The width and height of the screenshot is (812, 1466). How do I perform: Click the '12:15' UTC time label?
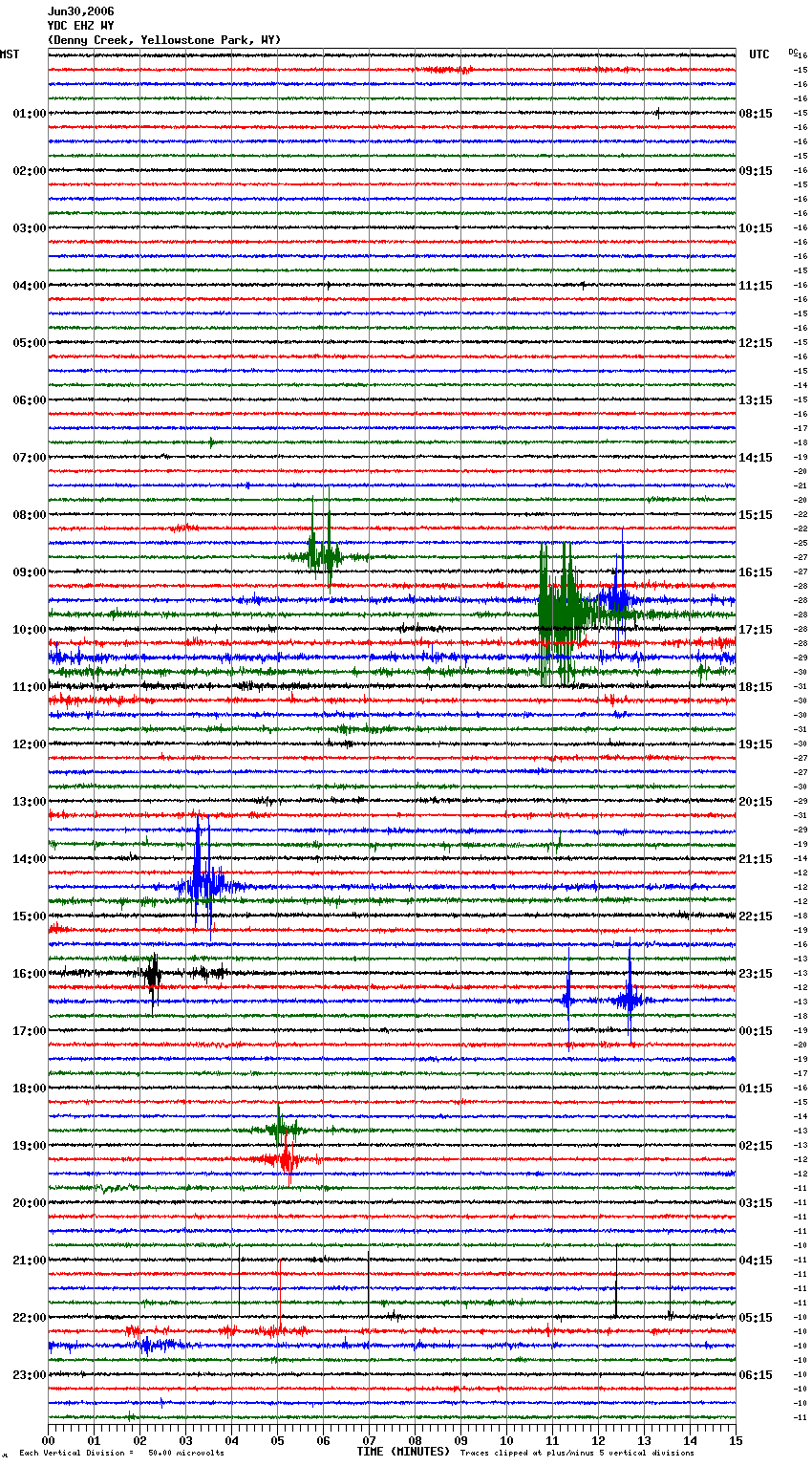(756, 343)
